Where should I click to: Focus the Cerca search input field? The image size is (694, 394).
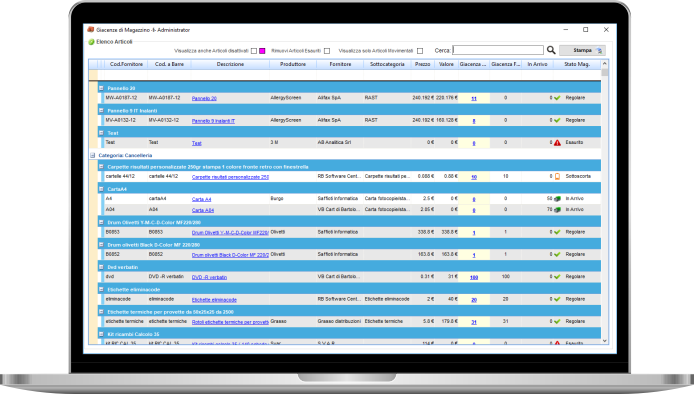[498, 50]
